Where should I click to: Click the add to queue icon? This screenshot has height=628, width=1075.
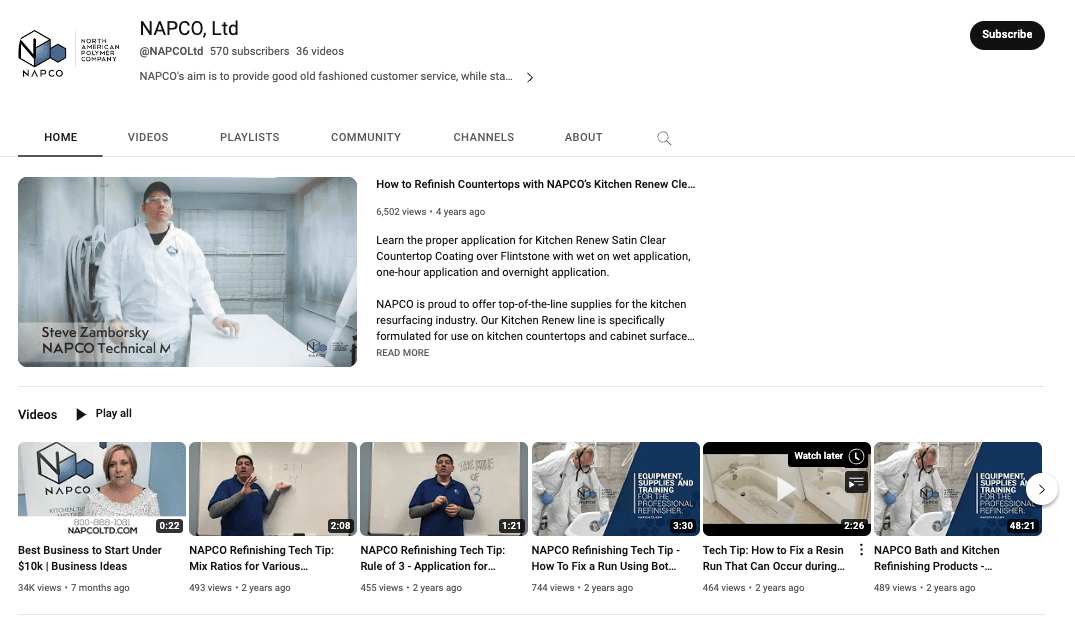point(856,483)
